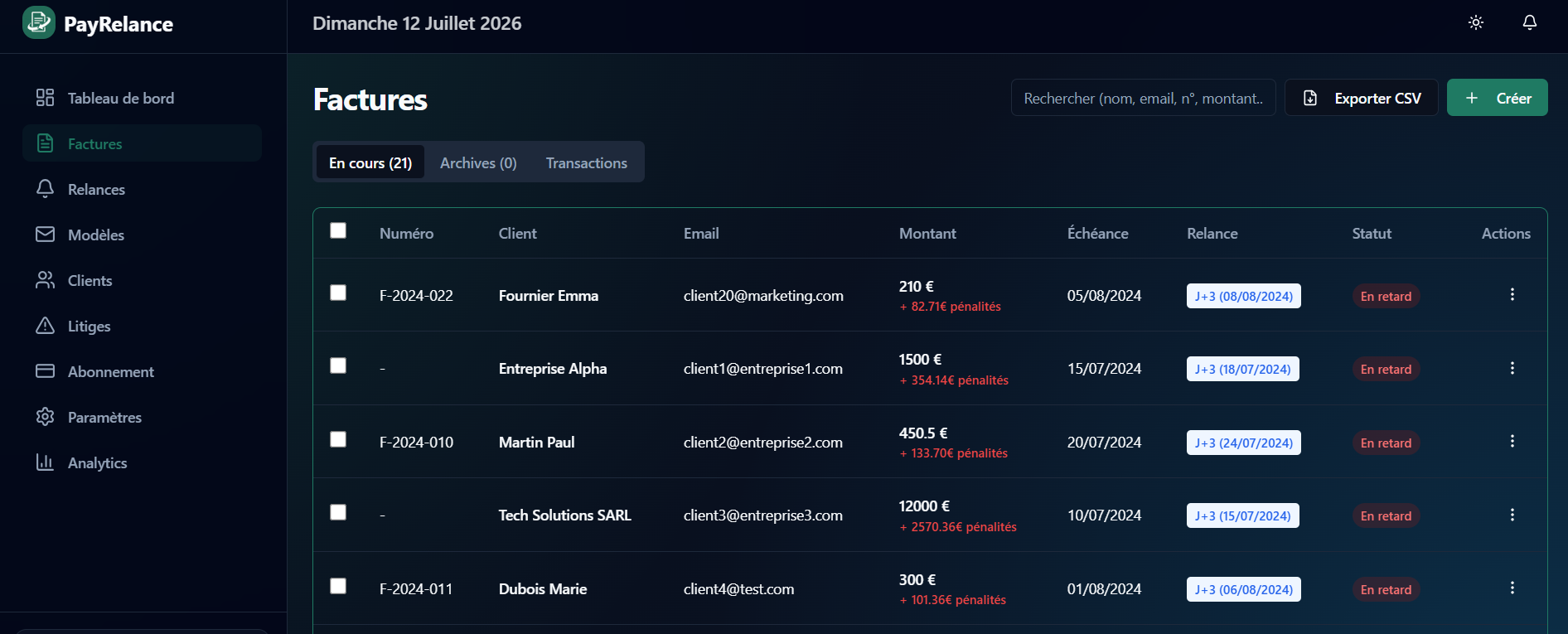Image resolution: width=1568 pixels, height=634 pixels.
Task: Click the client name Entreprise Alpha
Action: 553,369
